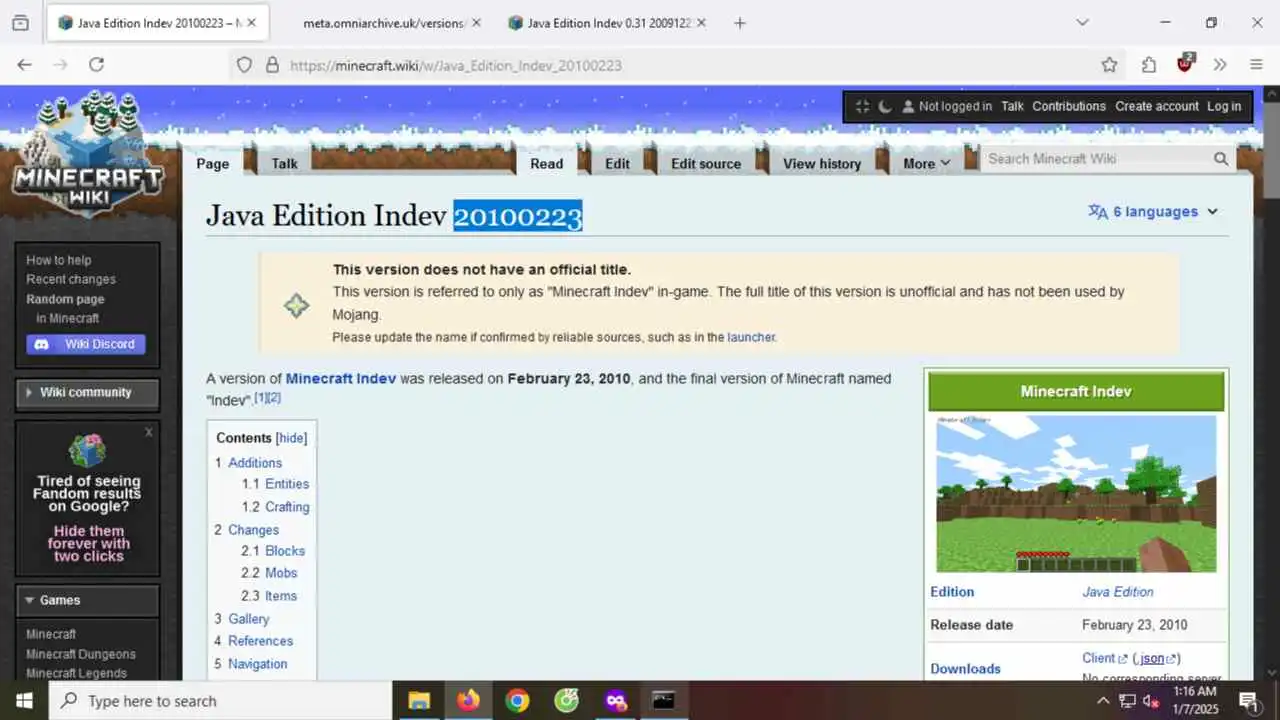The height and width of the screenshot is (720, 1280).
Task: Open the terminal icon on taskbar
Action: click(664, 701)
